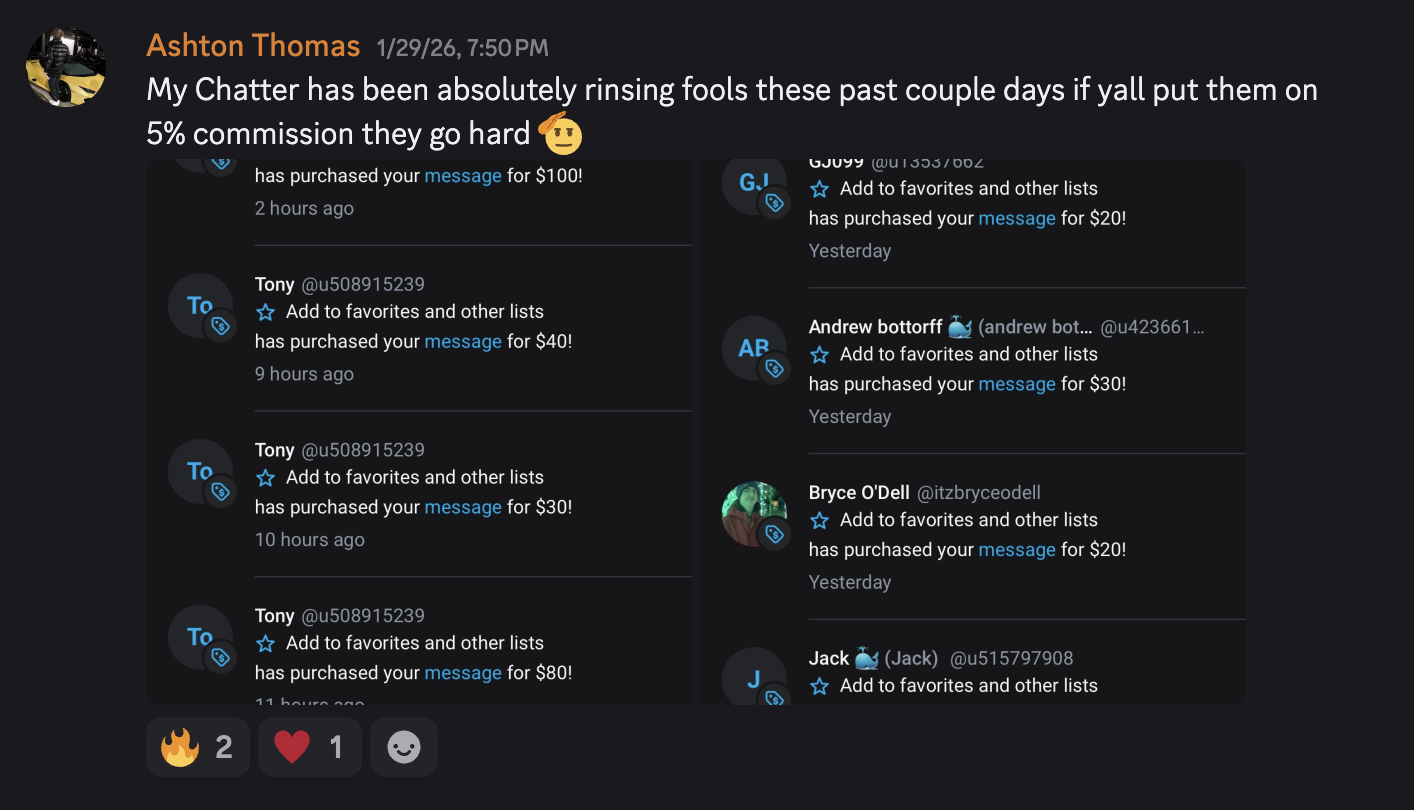Click star icon beside Tony's $40 purchase
The image size is (1414, 810).
tap(265, 313)
